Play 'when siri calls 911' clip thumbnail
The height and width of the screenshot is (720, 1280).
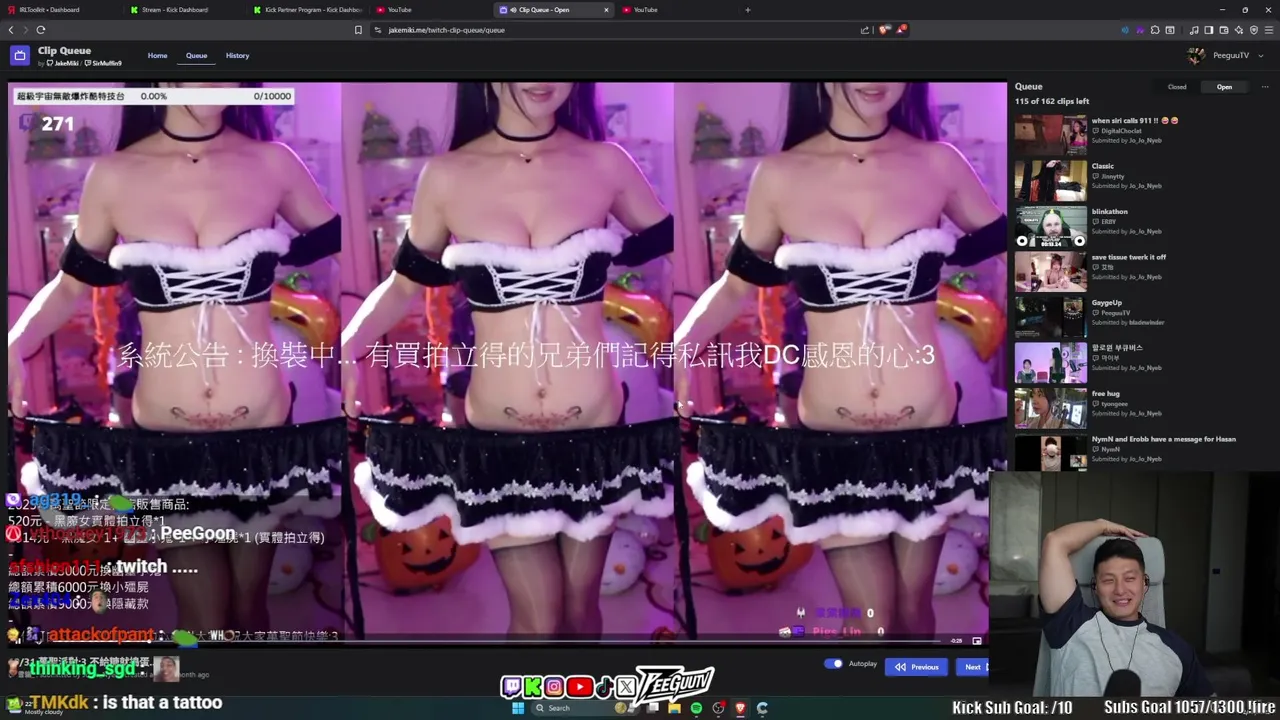[x=1050, y=133]
